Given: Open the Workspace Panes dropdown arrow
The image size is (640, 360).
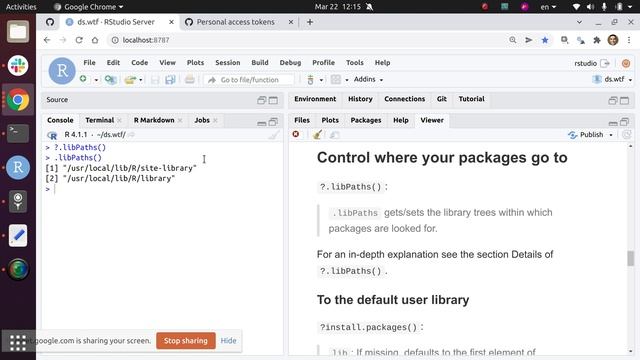Looking at the screenshot, I should click(x=347, y=80).
